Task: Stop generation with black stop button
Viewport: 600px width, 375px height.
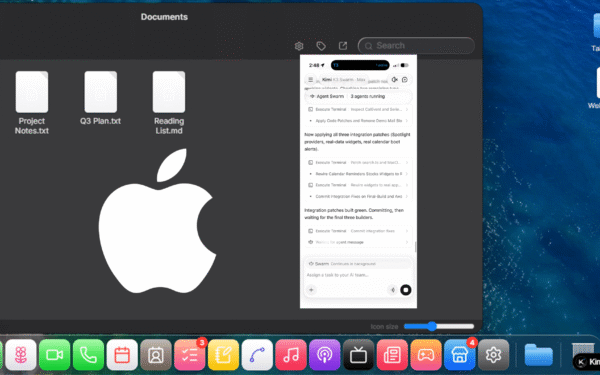Action: point(406,290)
